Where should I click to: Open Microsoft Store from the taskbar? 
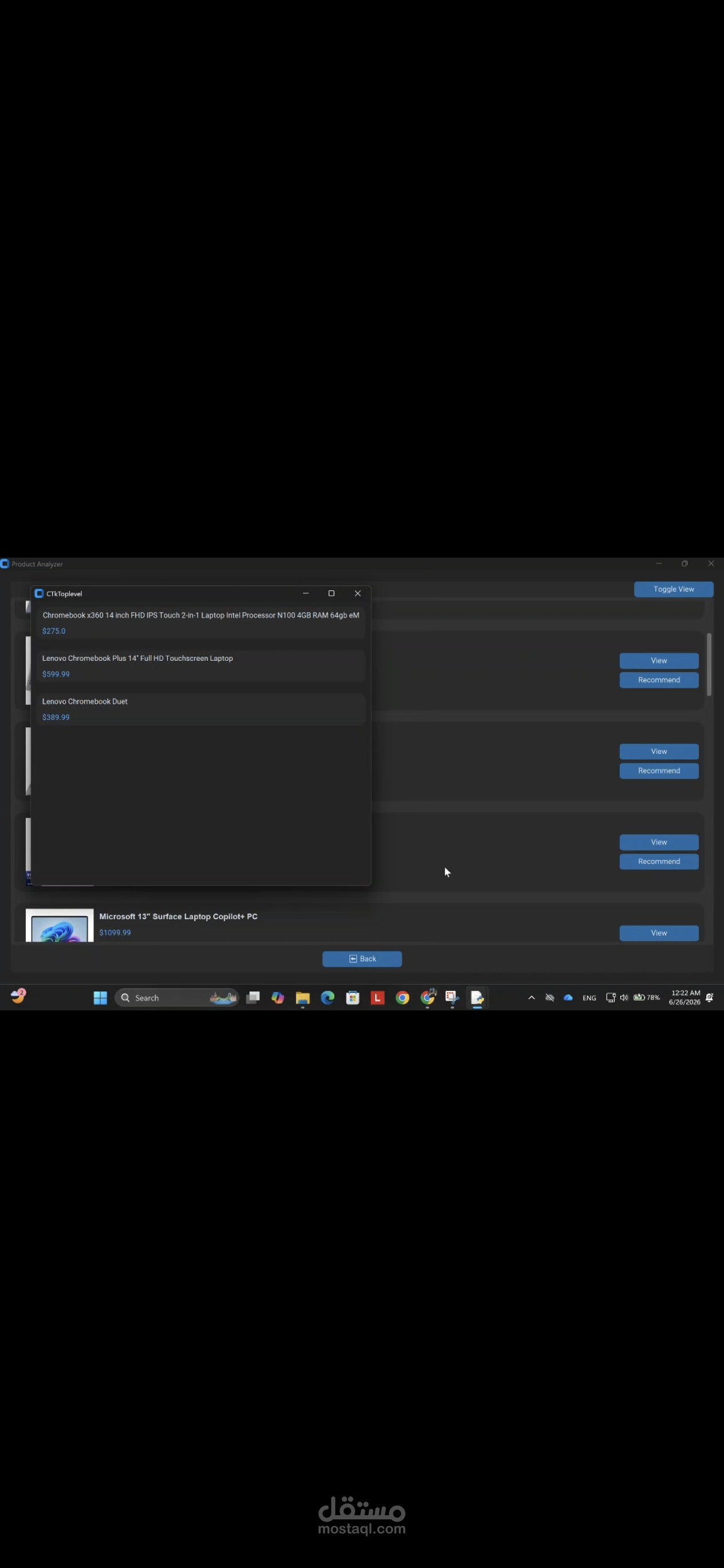coord(353,998)
